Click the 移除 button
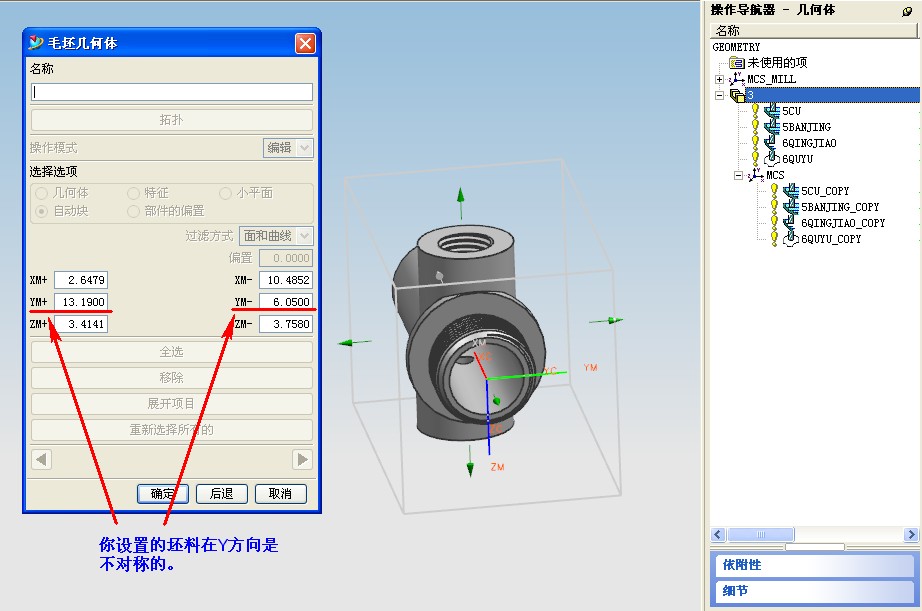 (172, 378)
